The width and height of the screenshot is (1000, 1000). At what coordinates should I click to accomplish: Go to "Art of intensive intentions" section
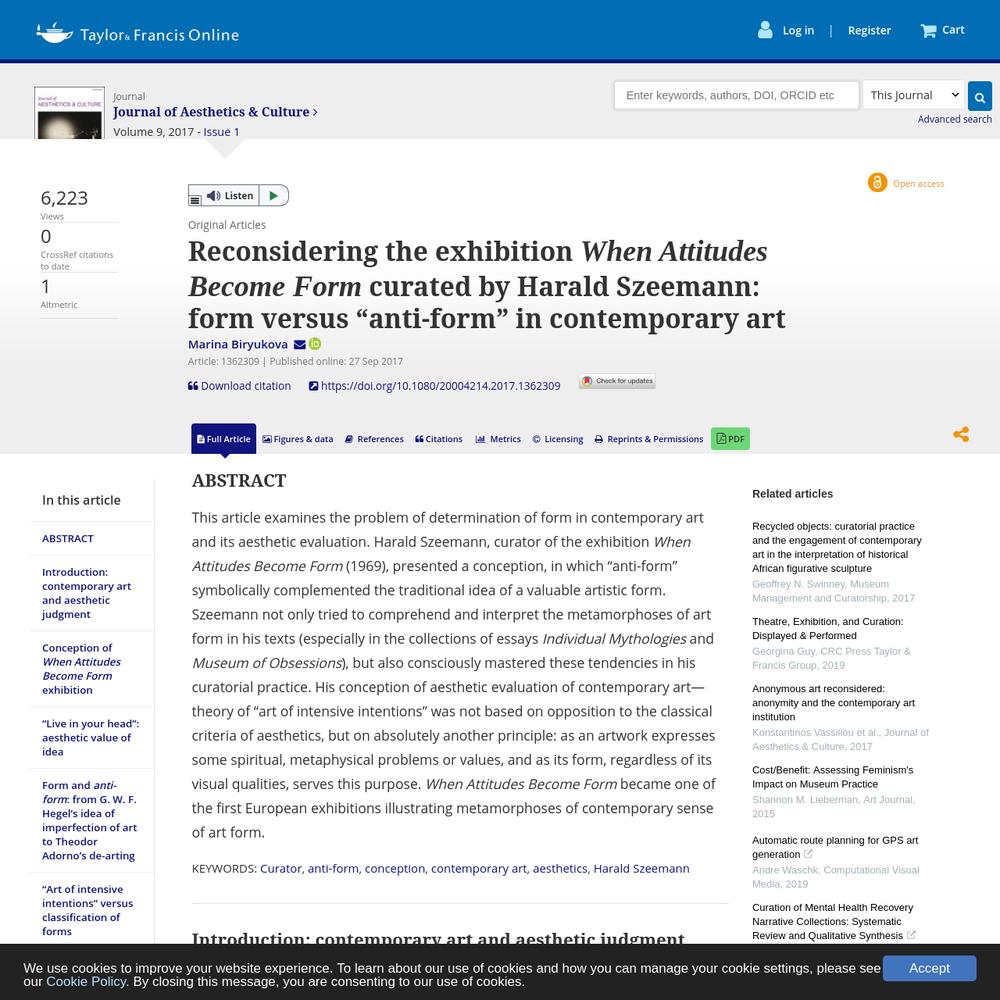click(87, 911)
